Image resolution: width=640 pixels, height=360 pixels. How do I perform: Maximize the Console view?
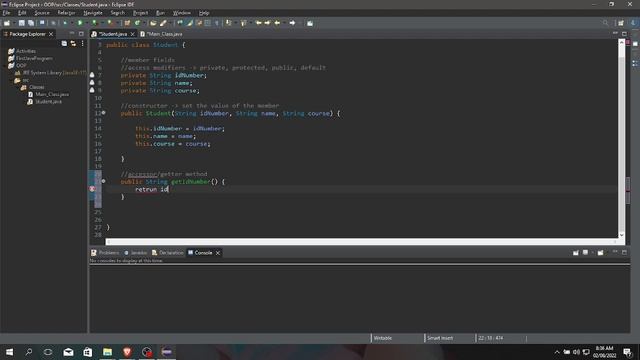[x=624, y=253]
